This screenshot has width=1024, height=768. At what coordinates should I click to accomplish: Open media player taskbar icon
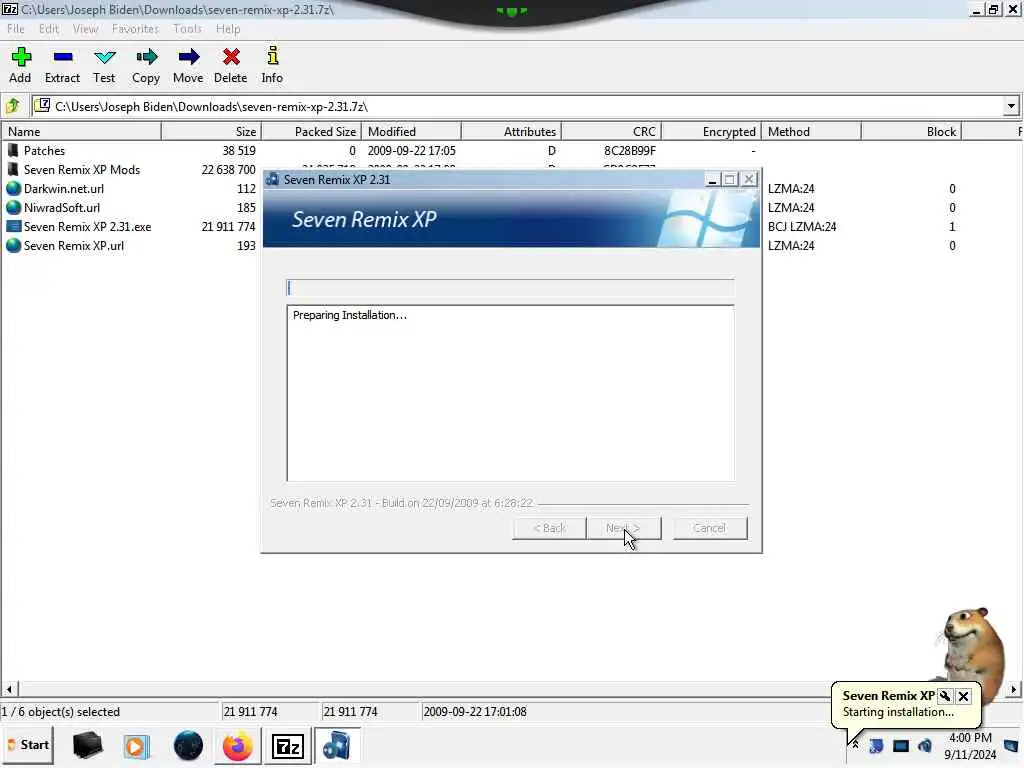point(136,746)
